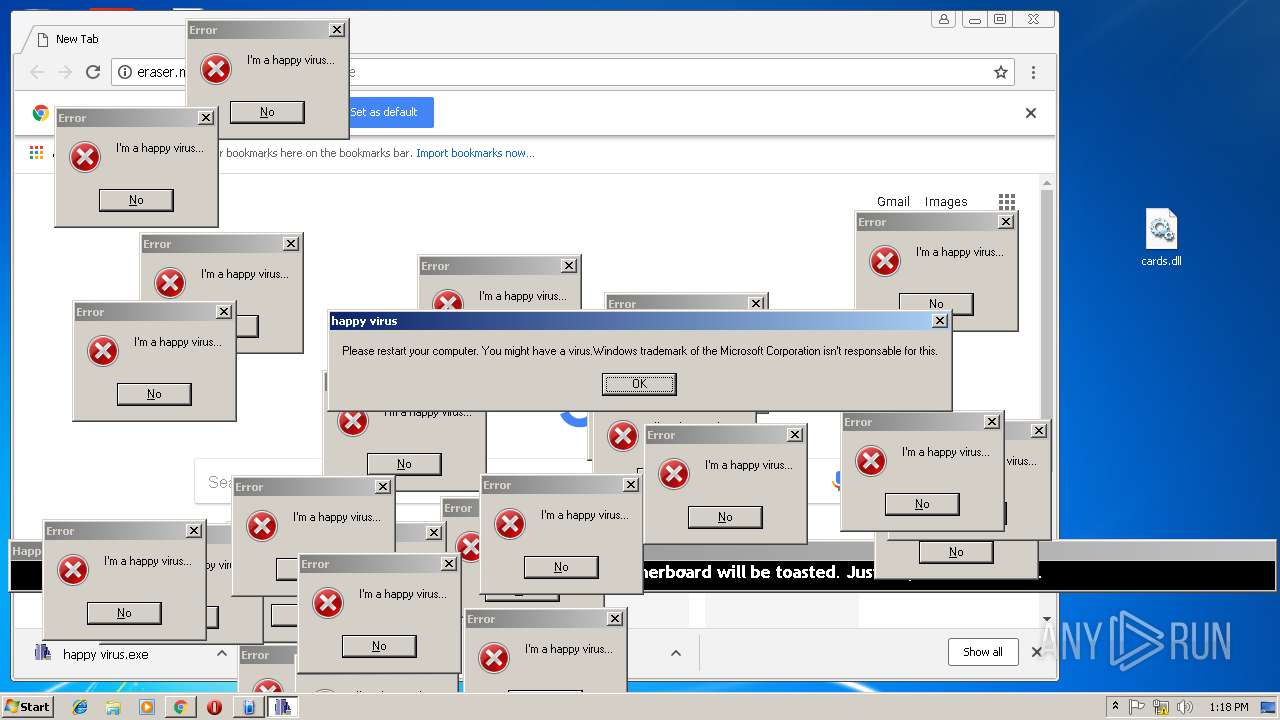
Task: Open the network tray icon
Action: (x=1161, y=707)
